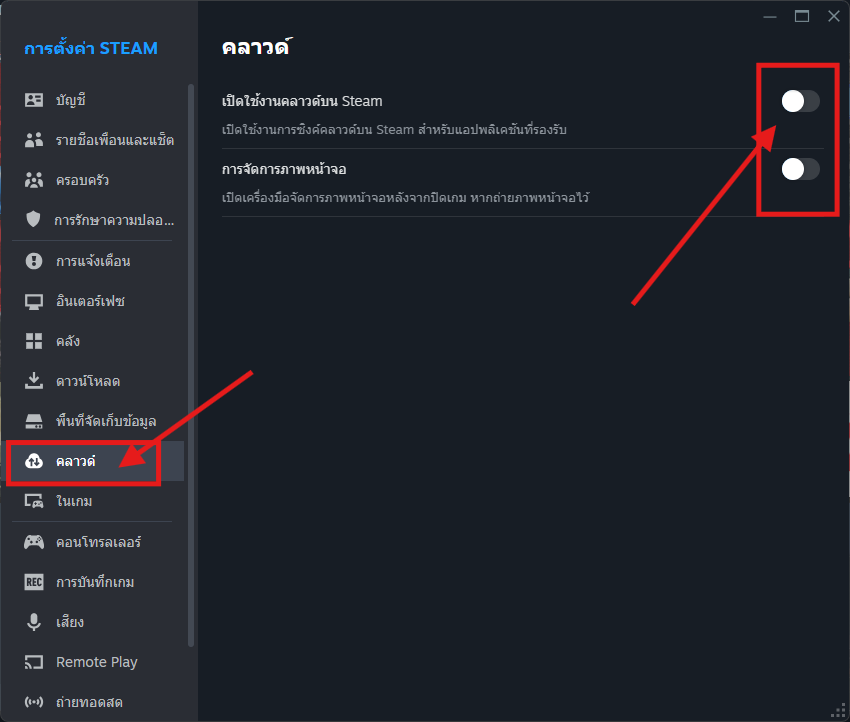Toggle the screenshot management (การจัดการภาพหน้าจอ) switch
This screenshot has height=722, width=850.
(x=800, y=169)
